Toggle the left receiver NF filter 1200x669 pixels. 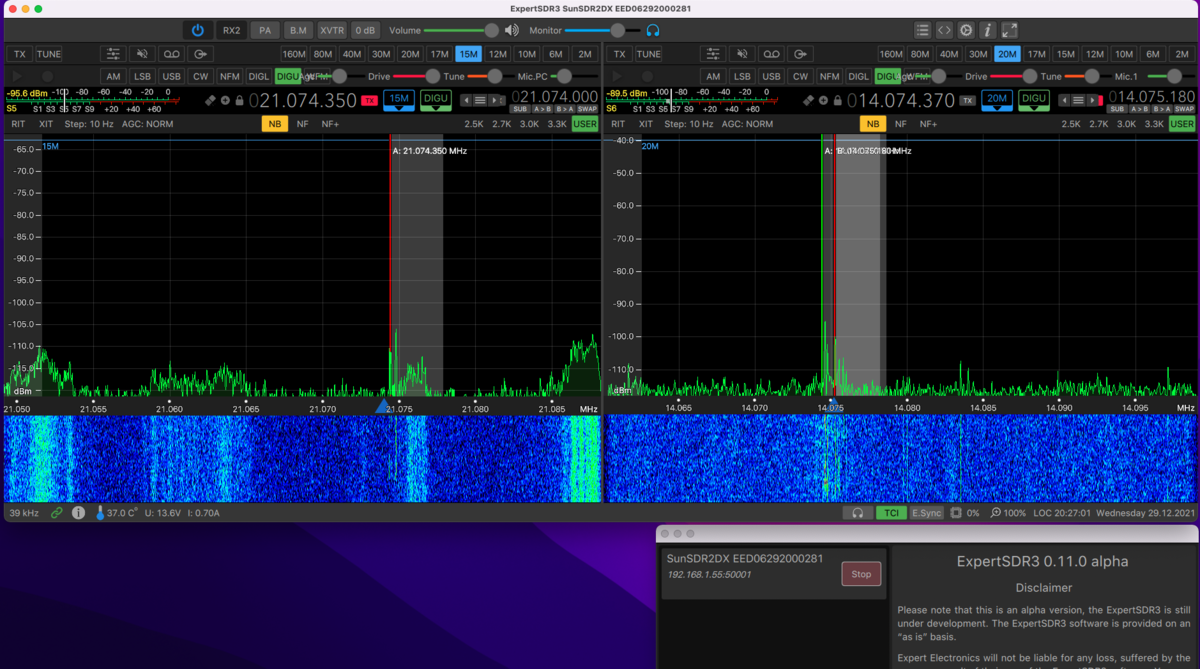tap(302, 124)
